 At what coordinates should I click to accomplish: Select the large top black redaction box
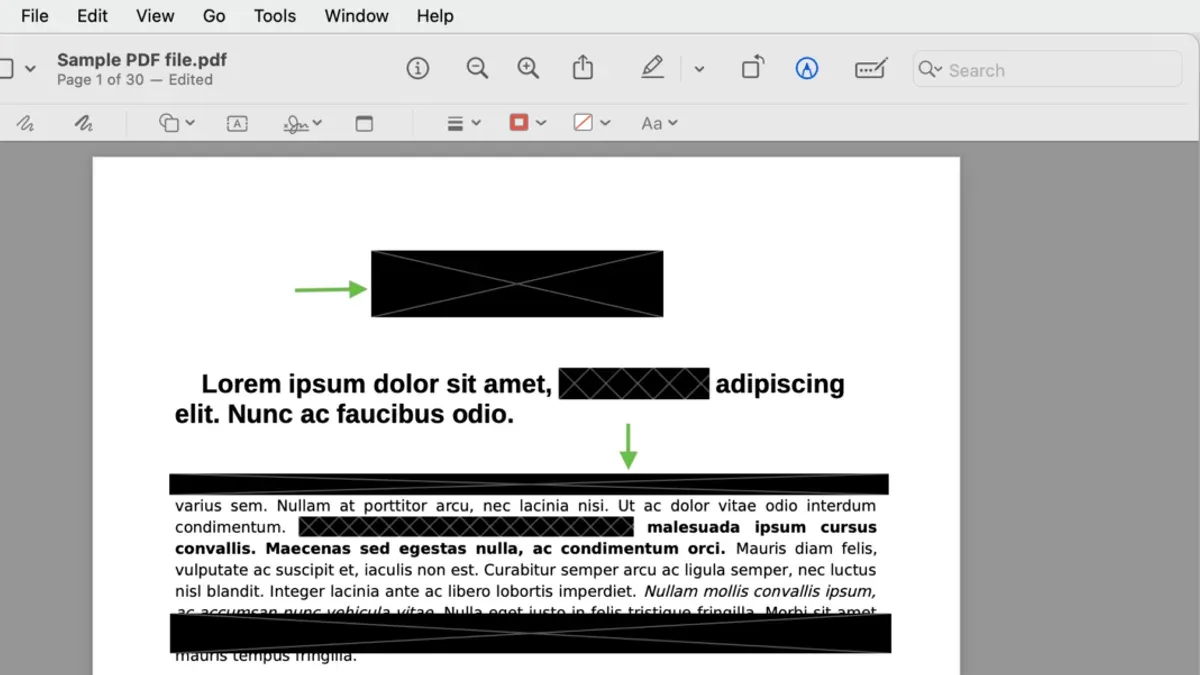point(517,284)
